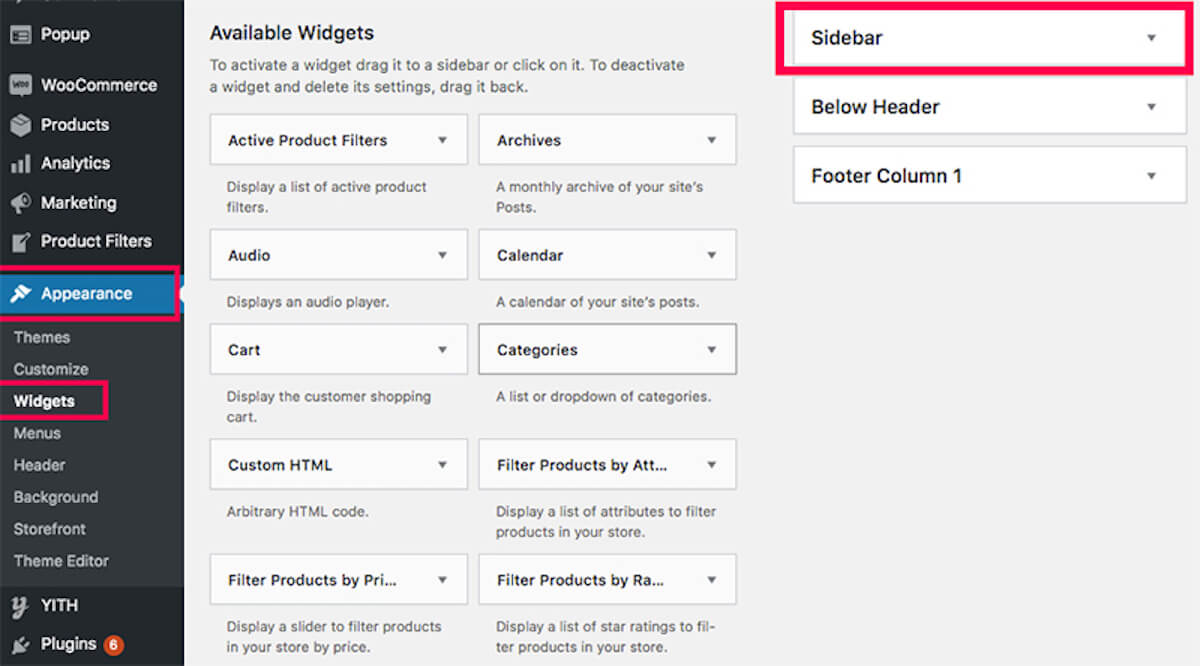Viewport: 1200px width, 666px height.
Task: Click the Products box icon
Action: tap(20, 125)
